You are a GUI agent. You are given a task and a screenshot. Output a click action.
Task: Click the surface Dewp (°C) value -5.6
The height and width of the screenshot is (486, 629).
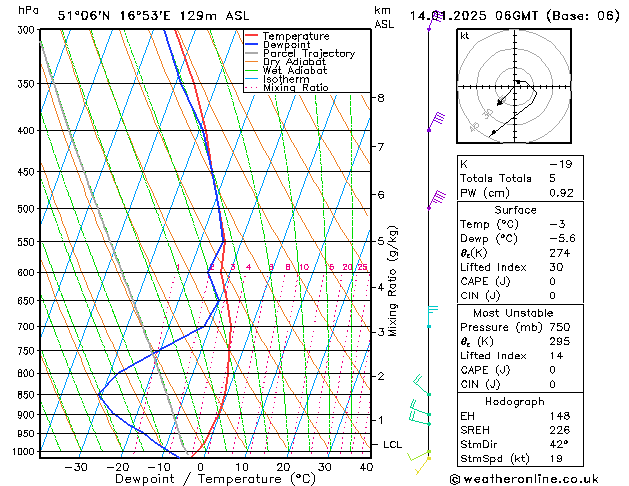pos(562,239)
